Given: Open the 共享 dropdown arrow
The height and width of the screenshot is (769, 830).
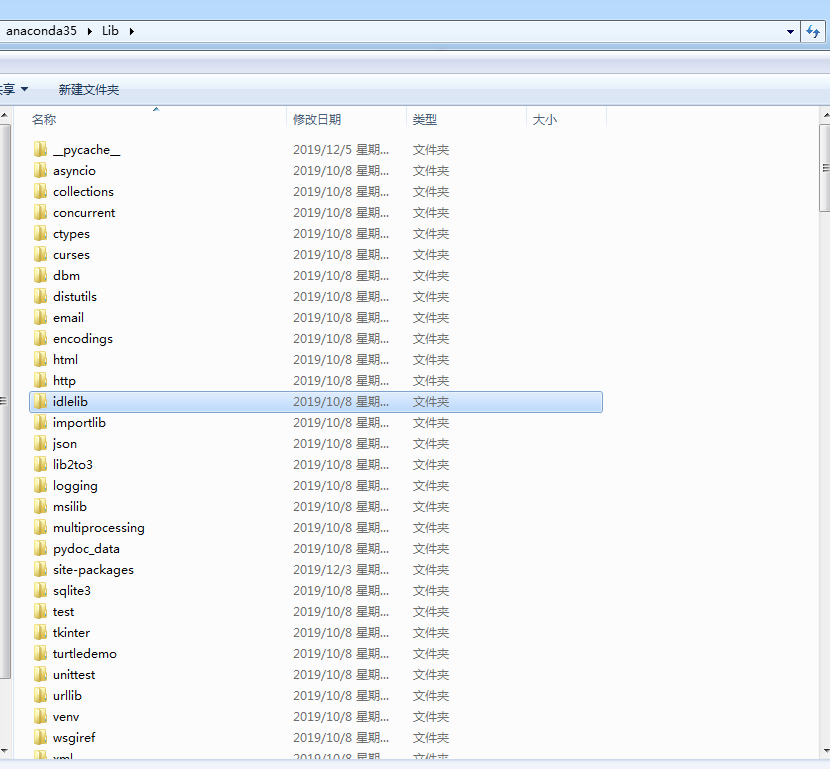Looking at the screenshot, I should (24, 89).
